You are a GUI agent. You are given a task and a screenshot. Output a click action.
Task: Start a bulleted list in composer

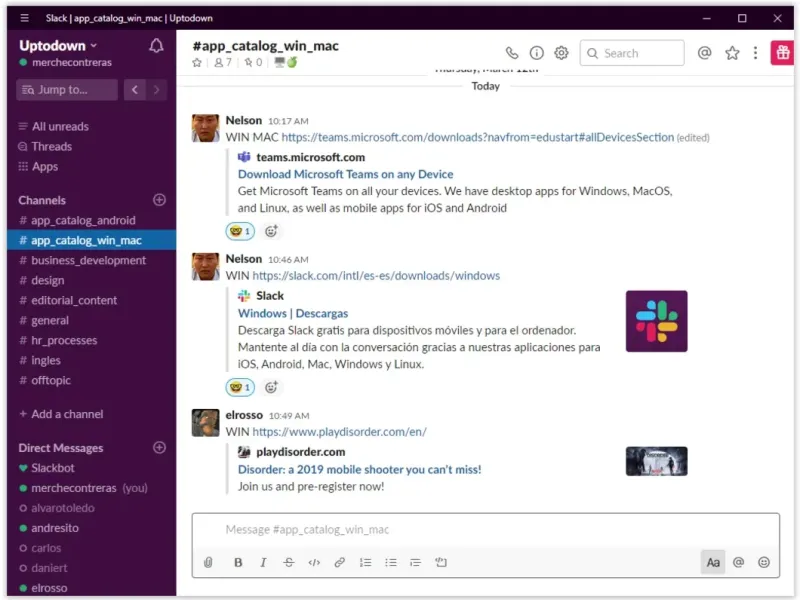[x=391, y=562]
